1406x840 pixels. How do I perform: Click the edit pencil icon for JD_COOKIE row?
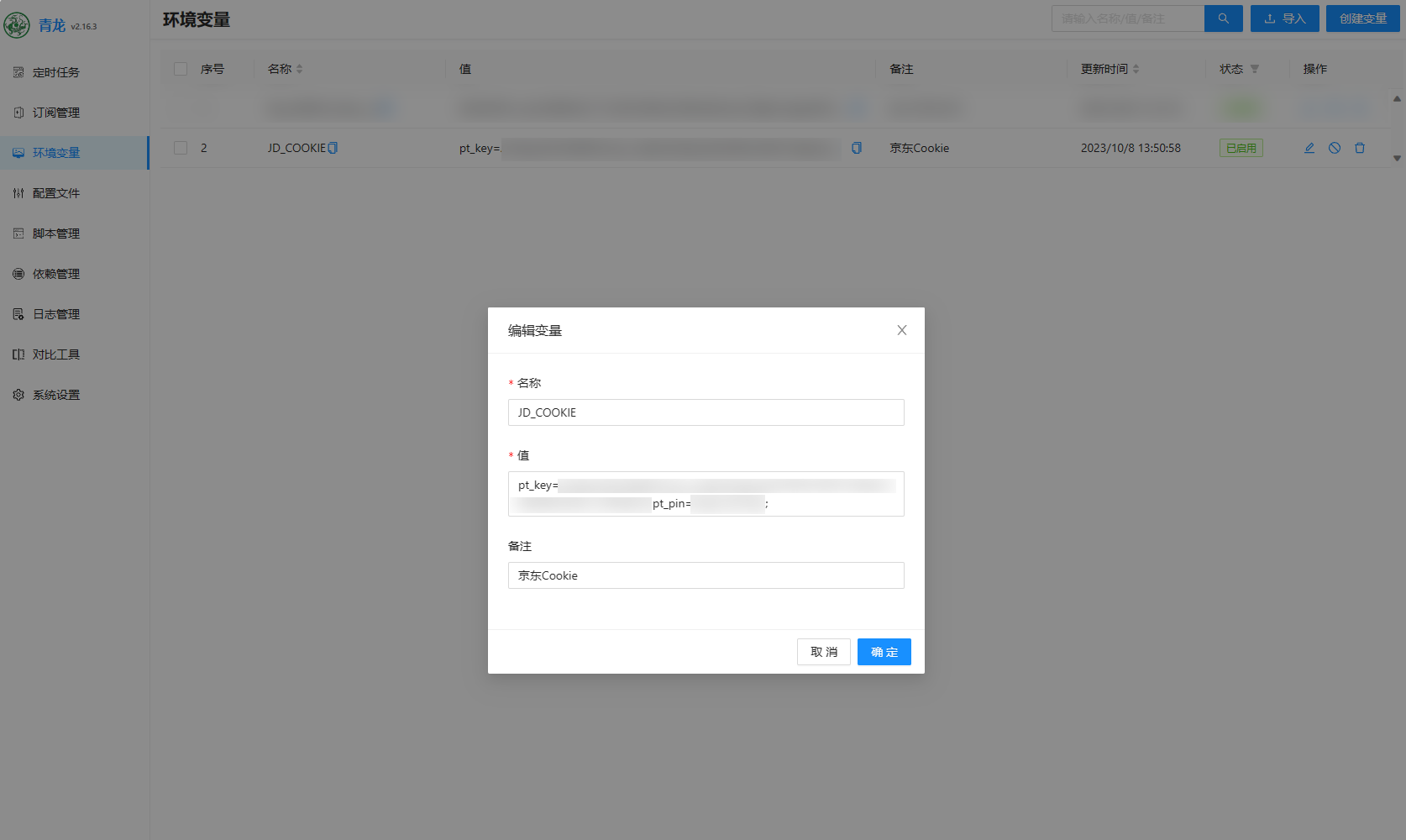1309,148
